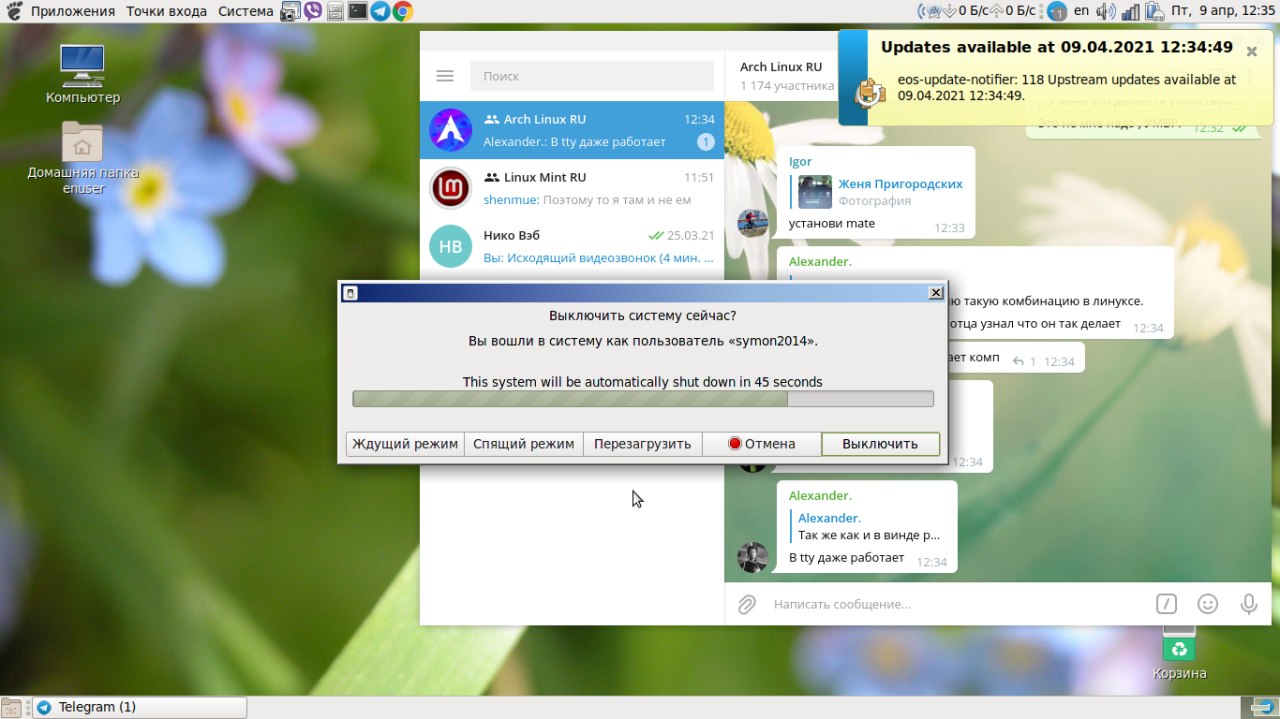Open the Приложения menu in the top panel
This screenshot has width=1280, height=719.
[x=73, y=12]
